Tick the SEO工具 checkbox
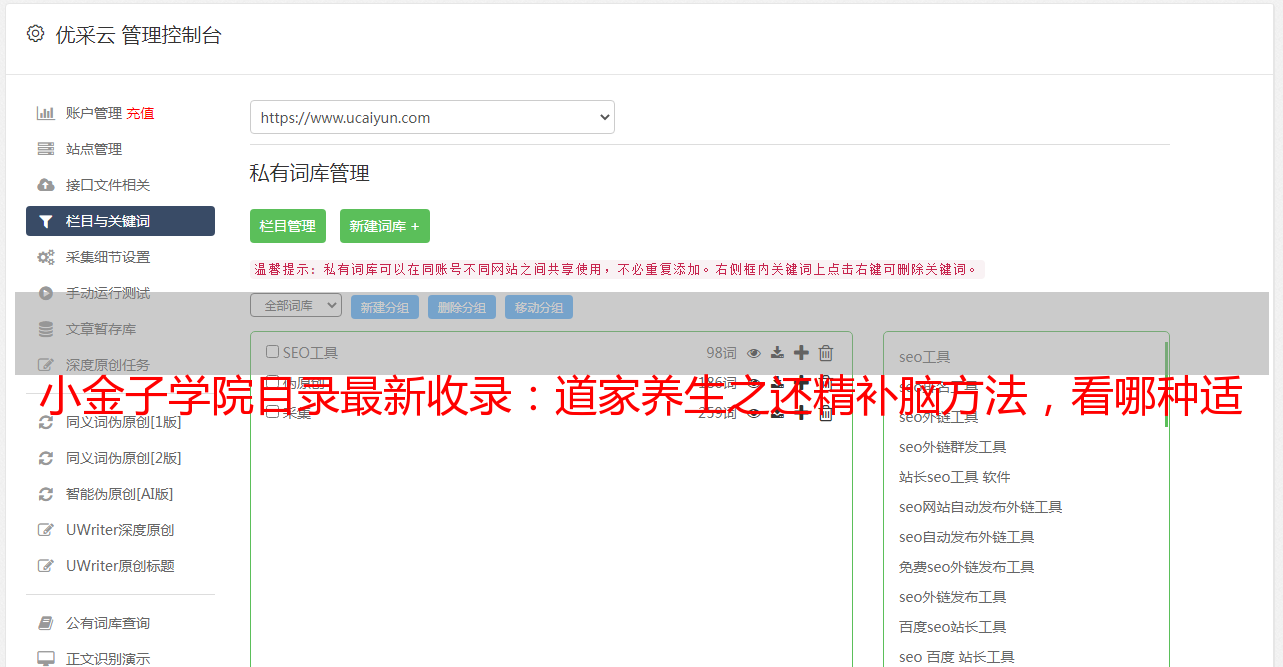This screenshot has height=667, width=1283. (x=272, y=352)
